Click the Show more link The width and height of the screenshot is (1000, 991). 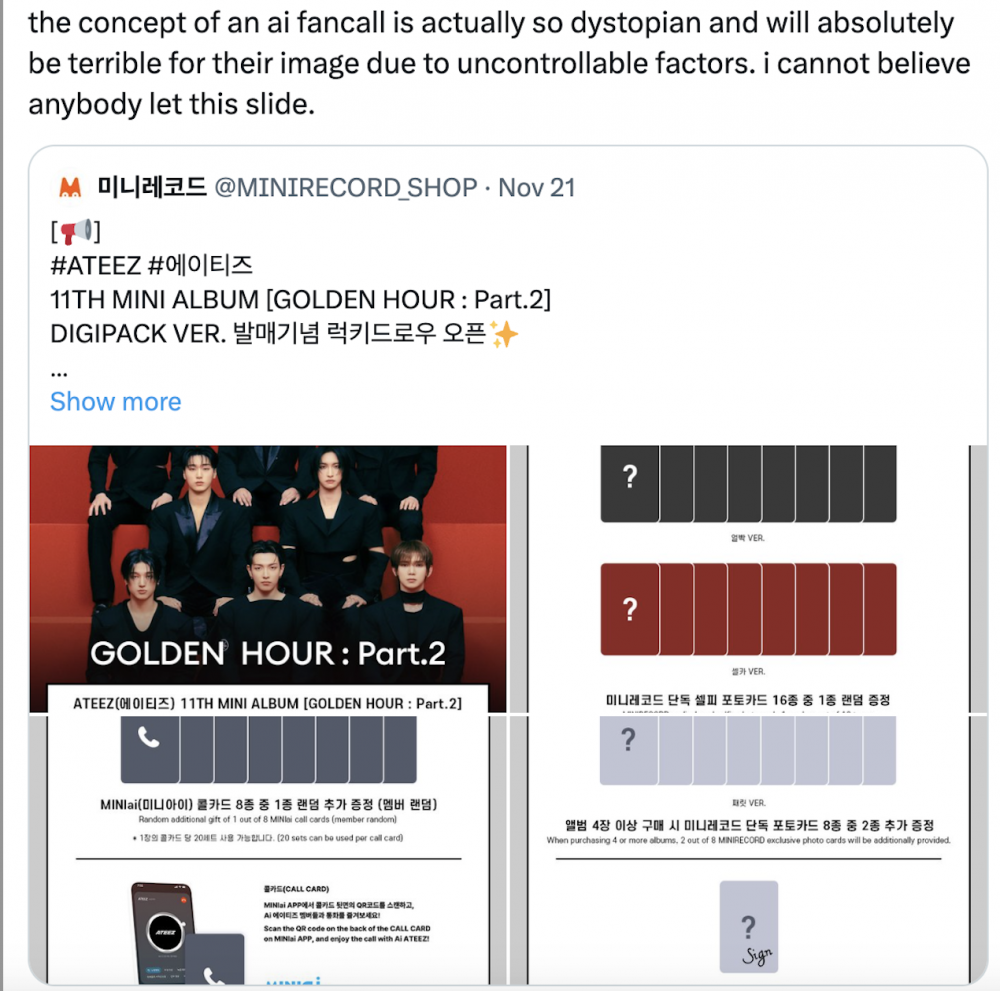pos(115,402)
